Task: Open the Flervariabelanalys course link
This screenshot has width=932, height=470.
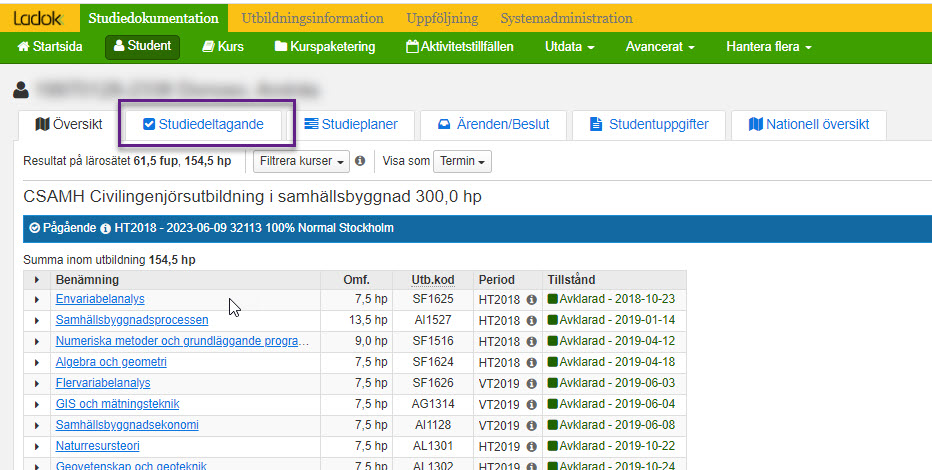Action: pyautogui.click(x=103, y=383)
